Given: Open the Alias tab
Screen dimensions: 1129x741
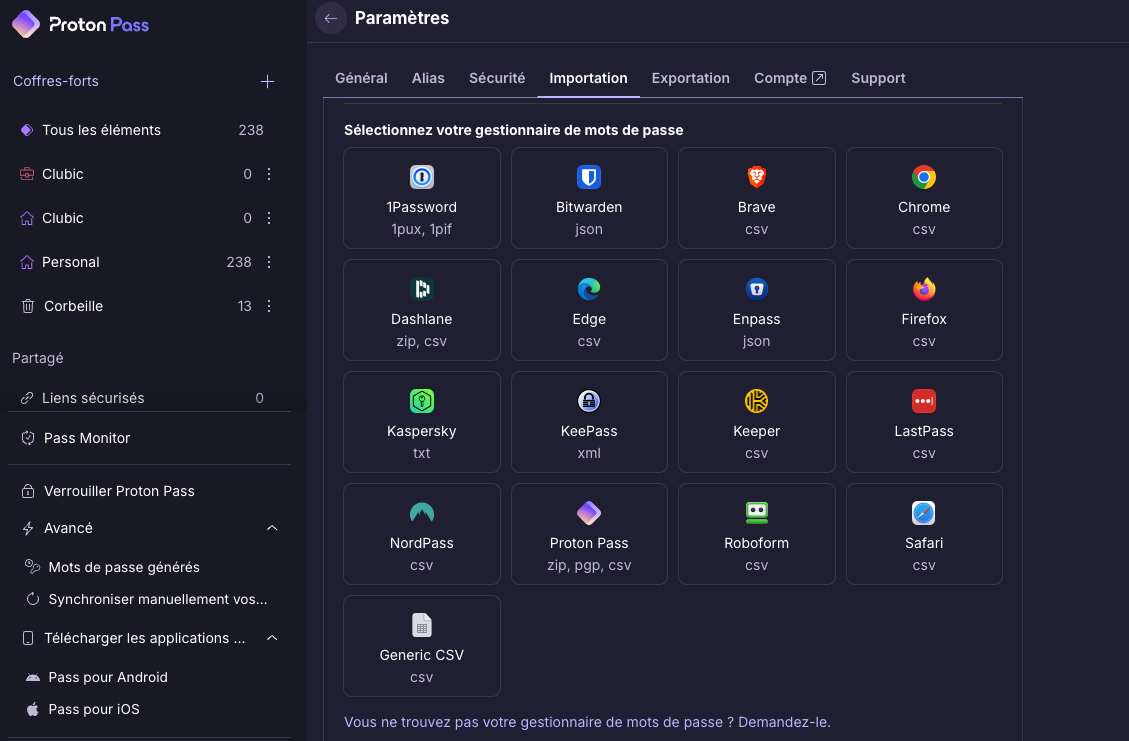Looking at the screenshot, I should pyautogui.click(x=428, y=78).
